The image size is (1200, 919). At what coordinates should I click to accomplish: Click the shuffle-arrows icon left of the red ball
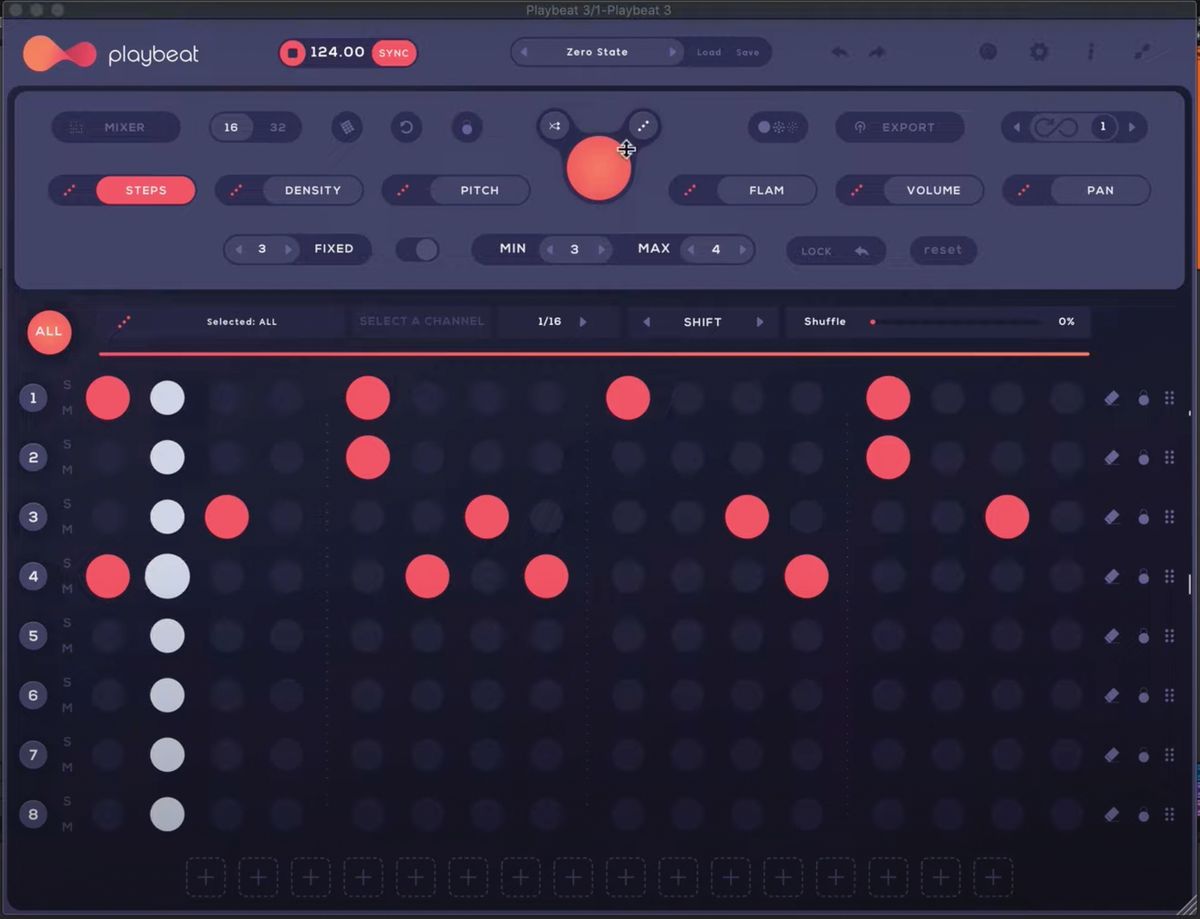tap(554, 127)
